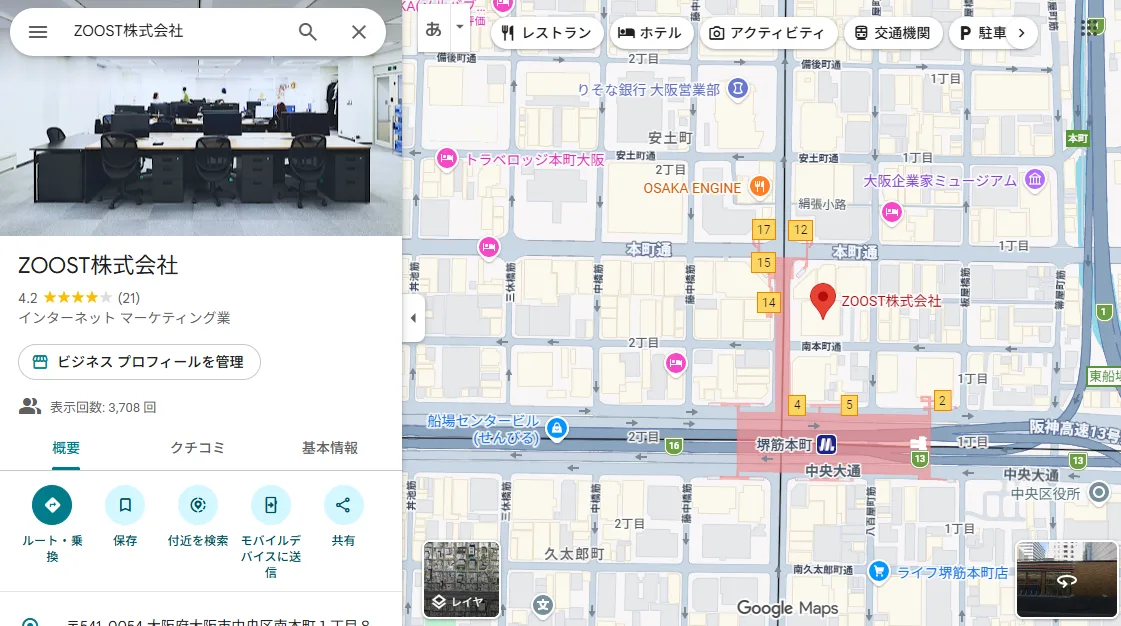This screenshot has width=1121, height=626.
Task: Click the あ input method button
Action: (x=433, y=29)
